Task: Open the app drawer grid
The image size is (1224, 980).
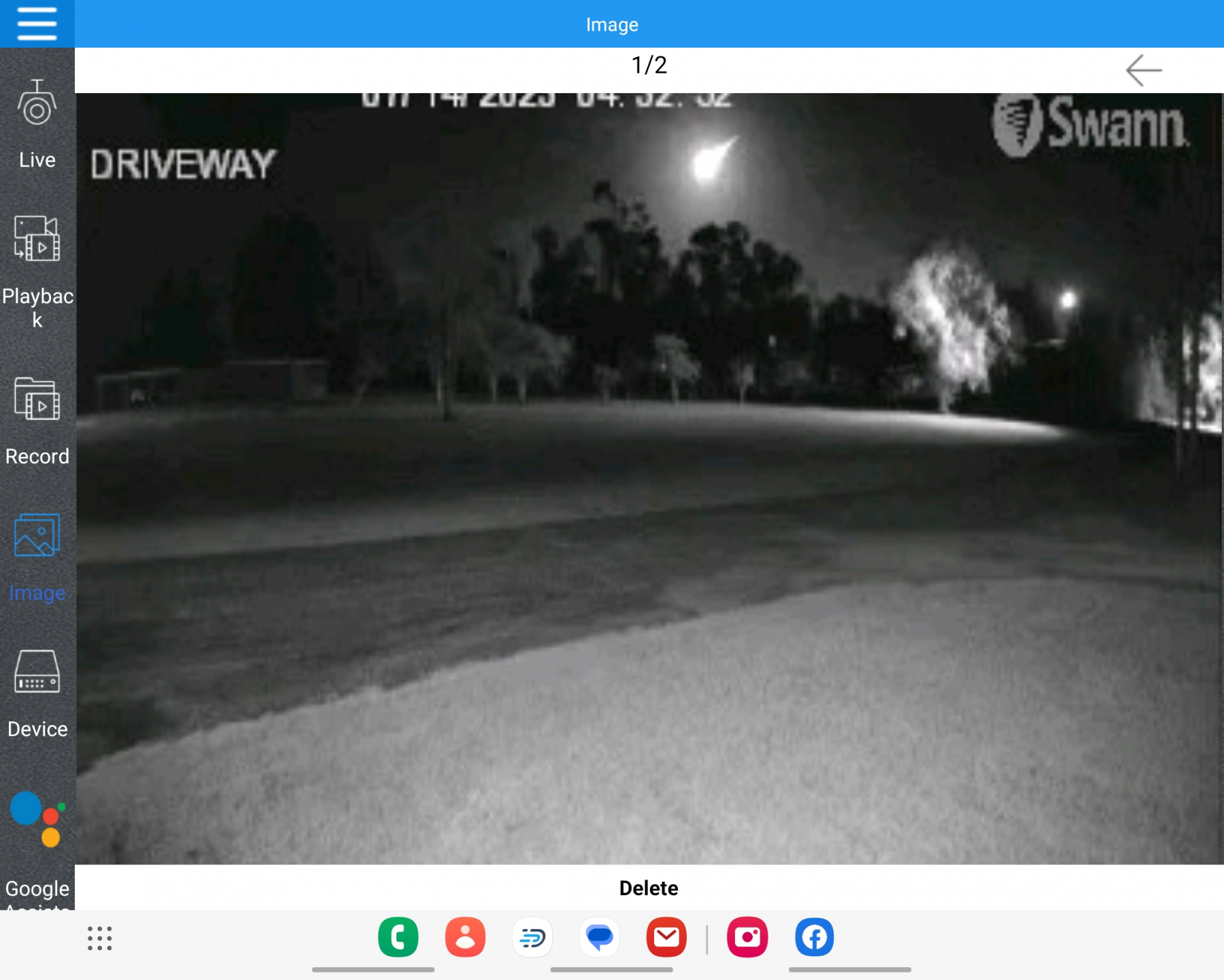Action: (x=100, y=938)
